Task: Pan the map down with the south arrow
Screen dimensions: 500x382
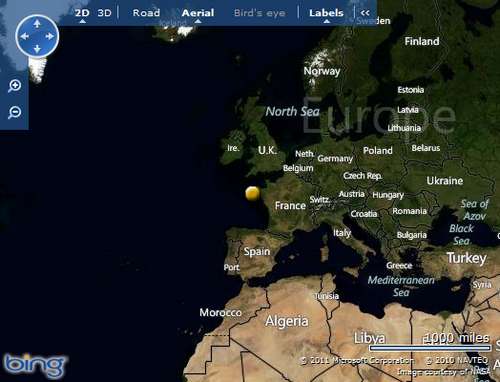Action: click(x=37, y=49)
